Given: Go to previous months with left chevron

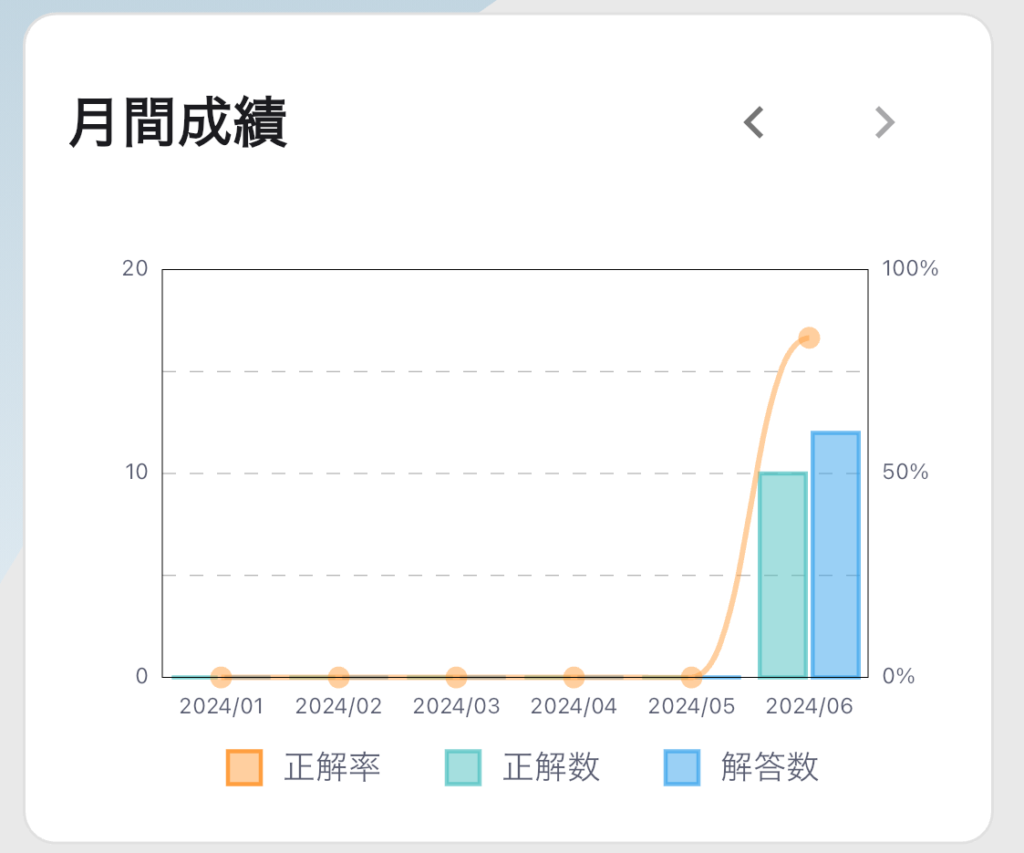Looking at the screenshot, I should click(754, 122).
